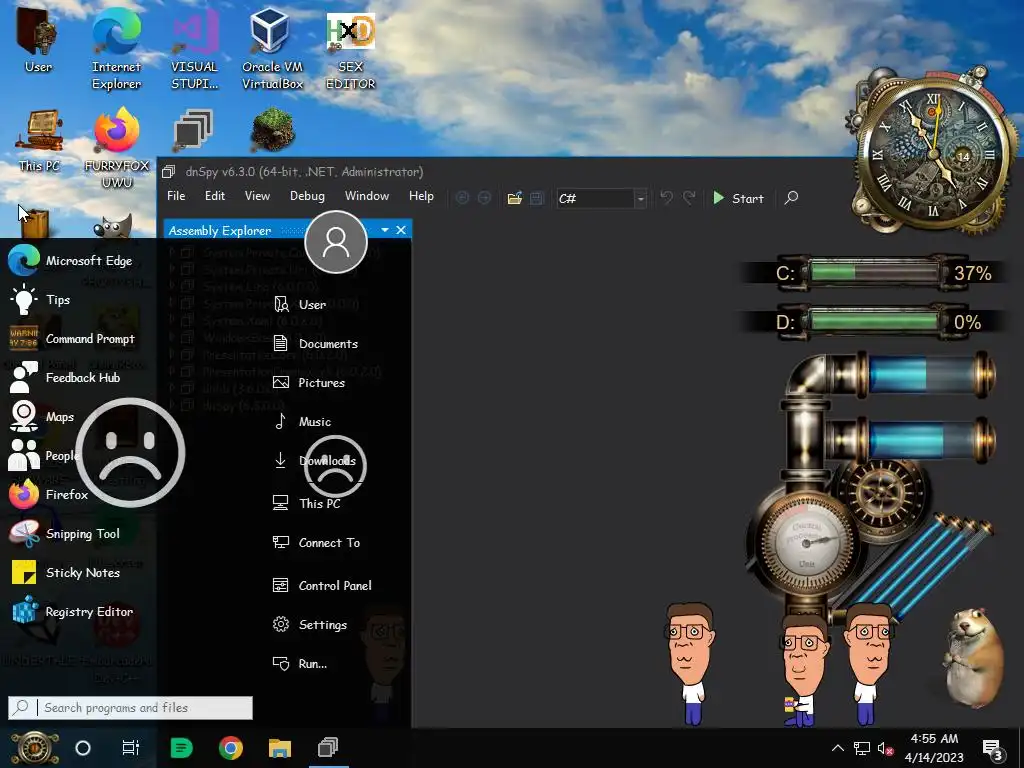Open the Help menu in dnSpy
1024x768 pixels.
(x=421, y=196)
